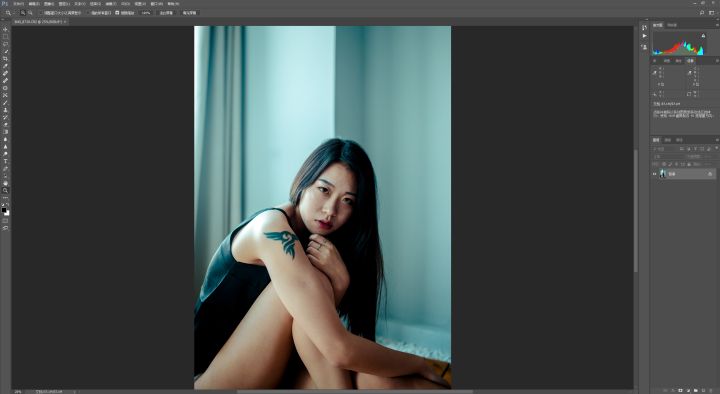
Task: Open the search icon at top right
Action: [x=702, y=13]
